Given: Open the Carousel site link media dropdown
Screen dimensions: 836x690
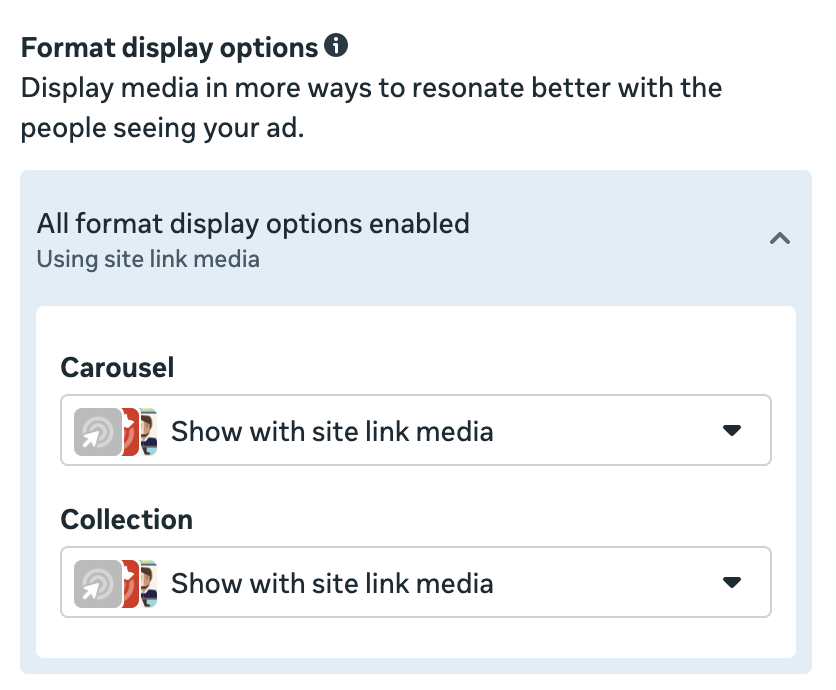Looking at the screenshot, I should (416, 430).
